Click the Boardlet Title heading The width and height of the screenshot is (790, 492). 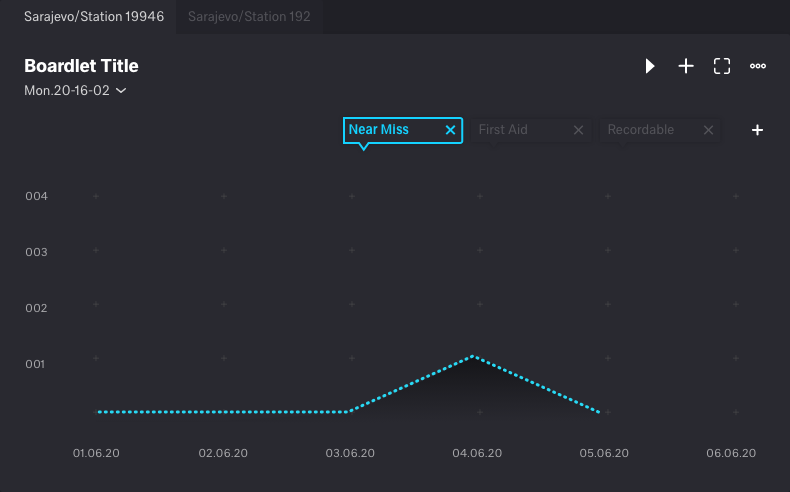[81, 66]
